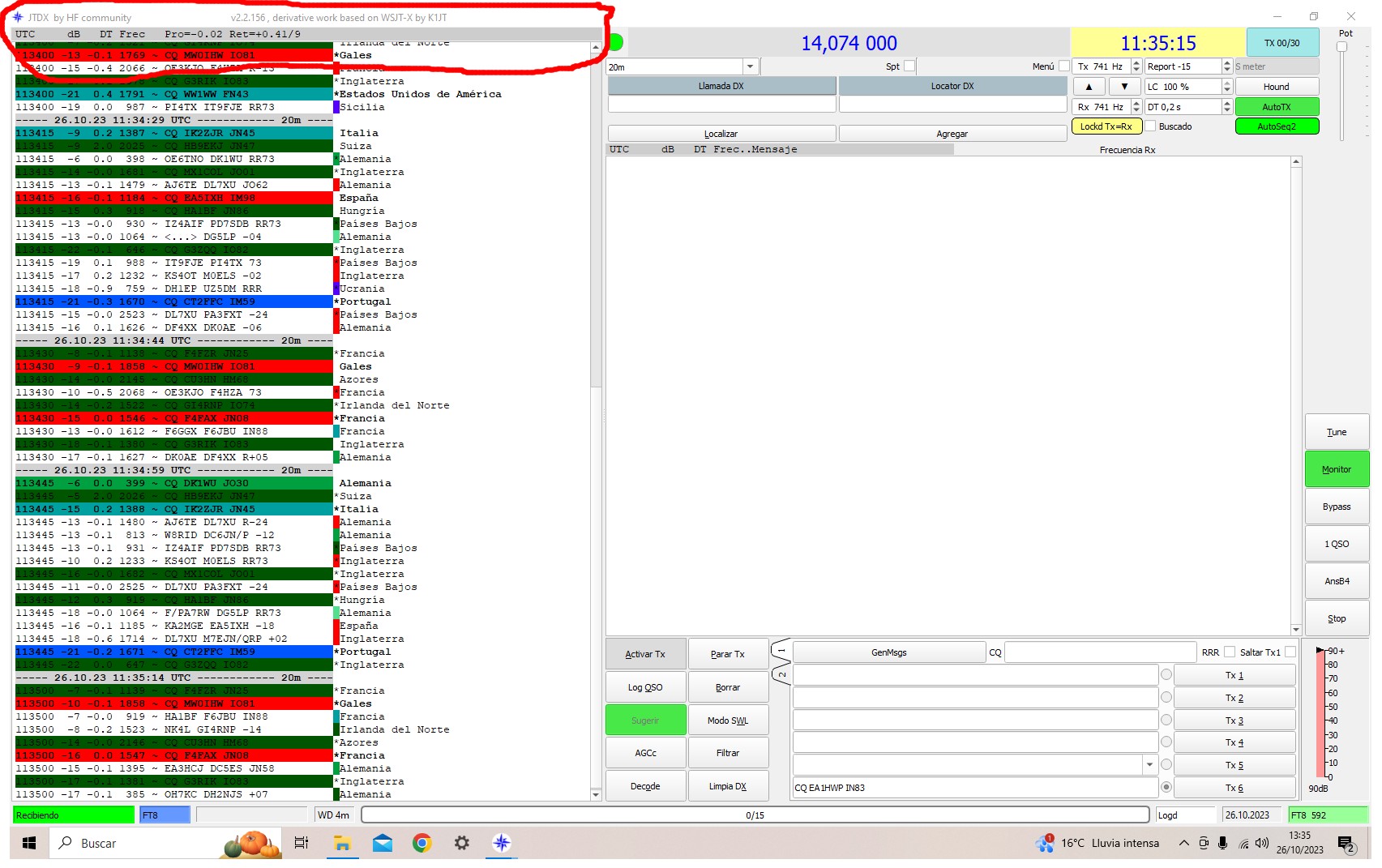Open File Explorer from the taskbar

tap(342, 844)
